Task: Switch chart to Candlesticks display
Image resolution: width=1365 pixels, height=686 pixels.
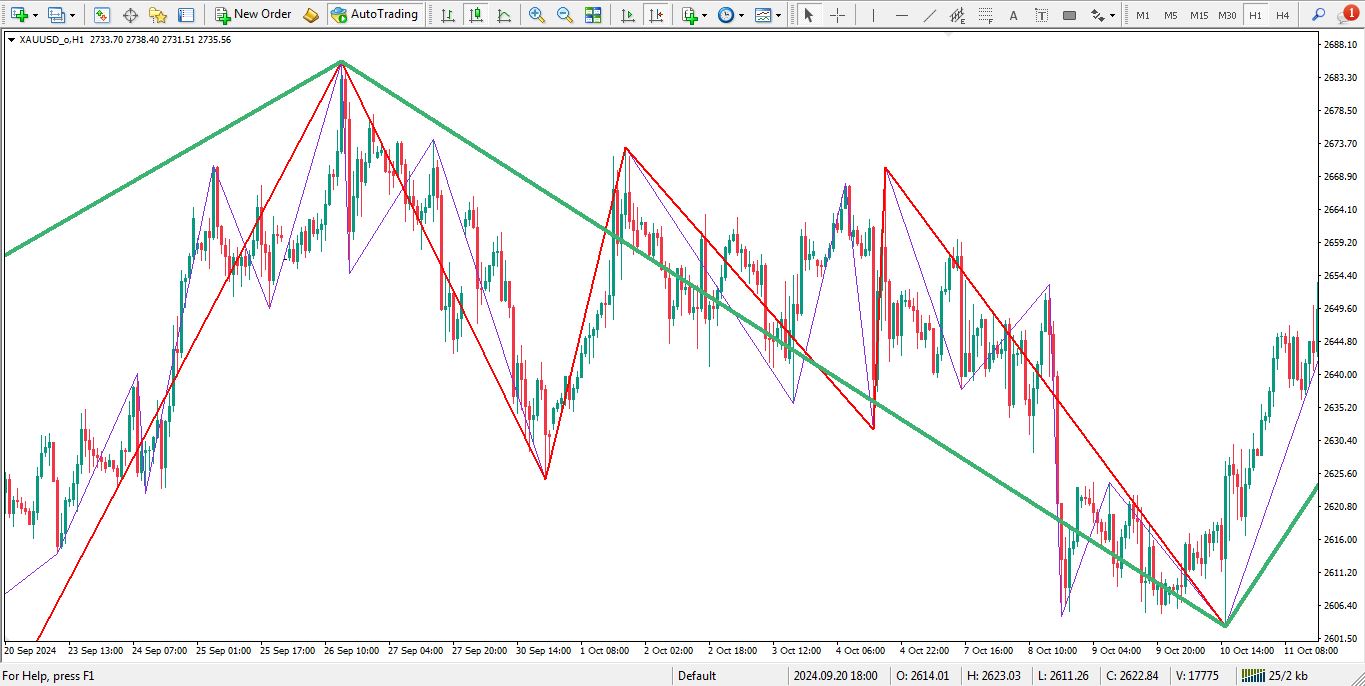Action: [475, 15]
